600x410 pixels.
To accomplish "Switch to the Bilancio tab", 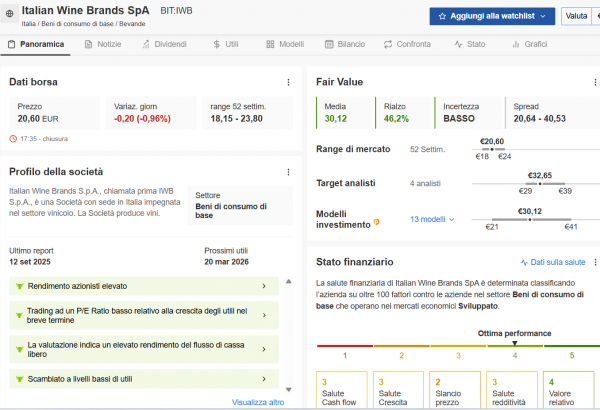I will click(345, 45).
